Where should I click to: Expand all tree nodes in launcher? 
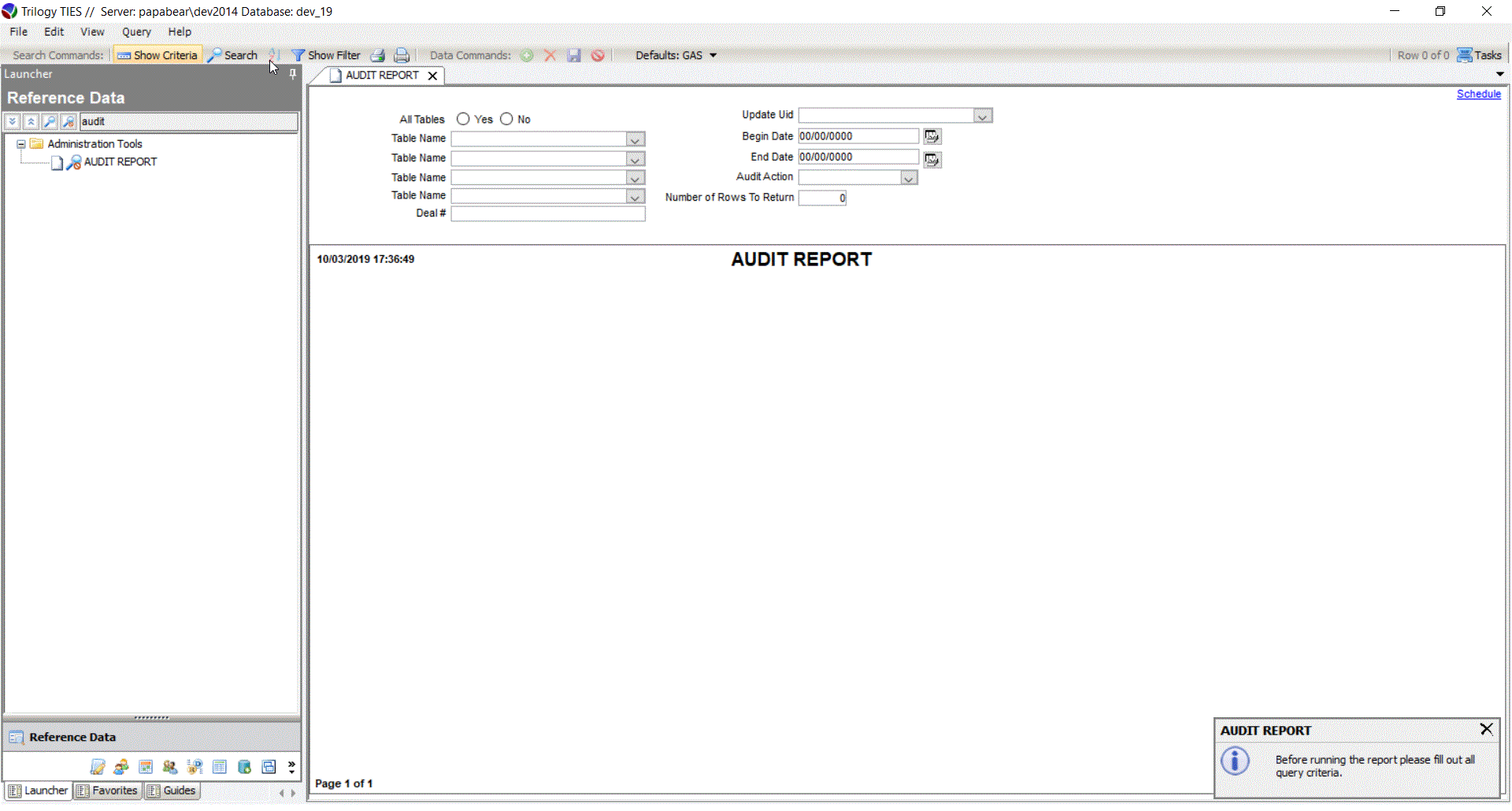pos(13,121)
